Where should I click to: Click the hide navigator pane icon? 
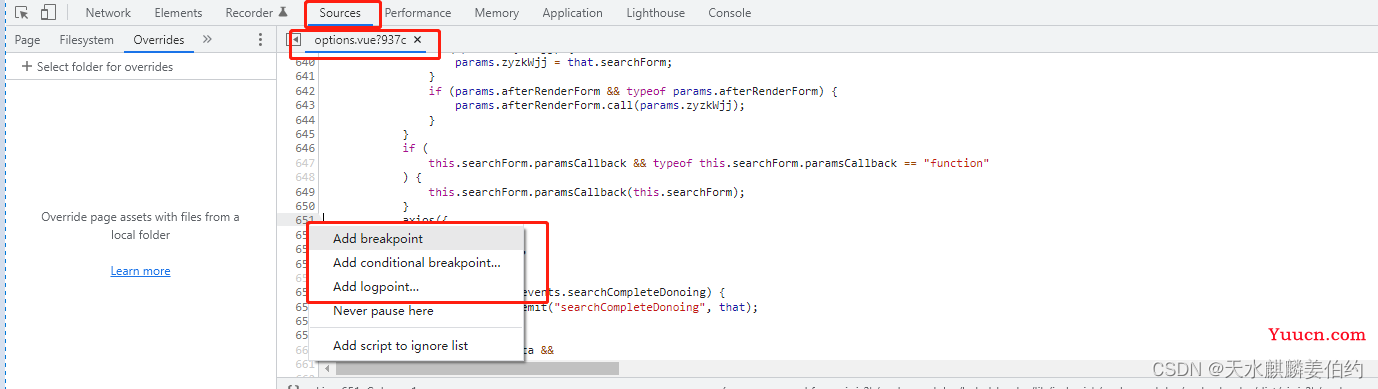[x=294, y=40]
